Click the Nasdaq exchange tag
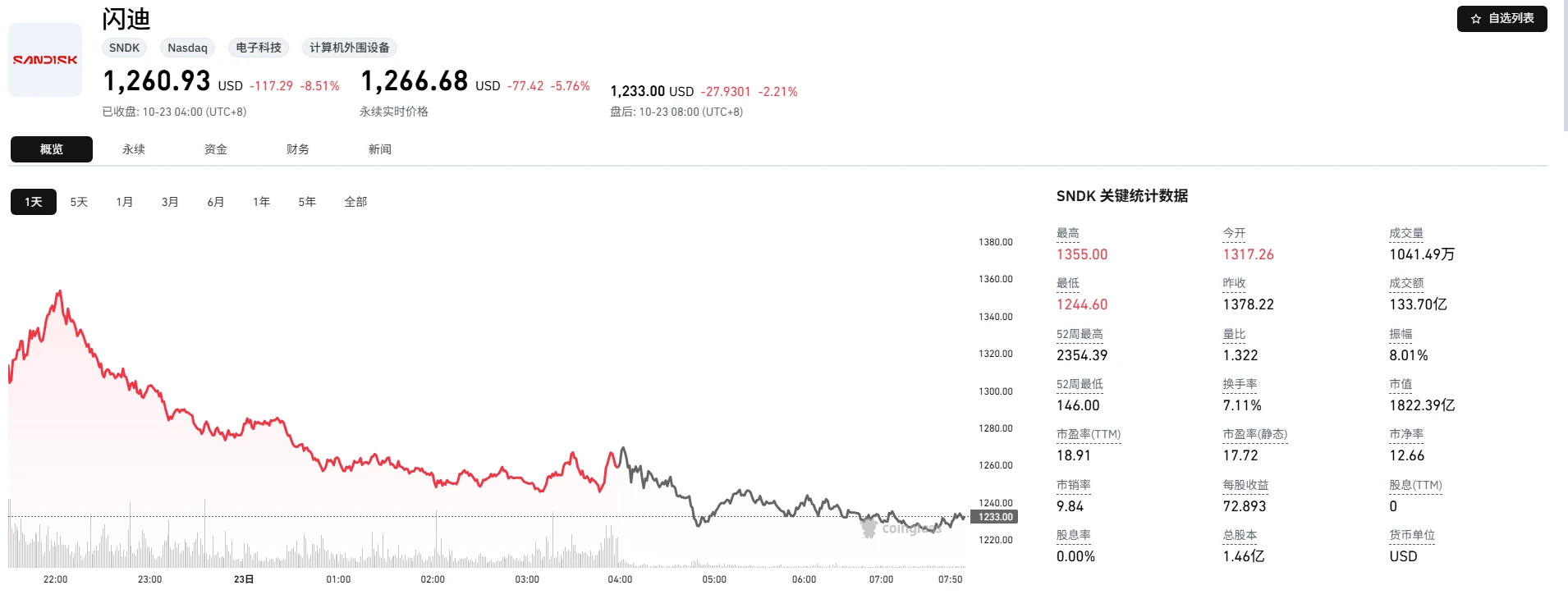The width and height of the screenshot is (1568, 599). 187,48
